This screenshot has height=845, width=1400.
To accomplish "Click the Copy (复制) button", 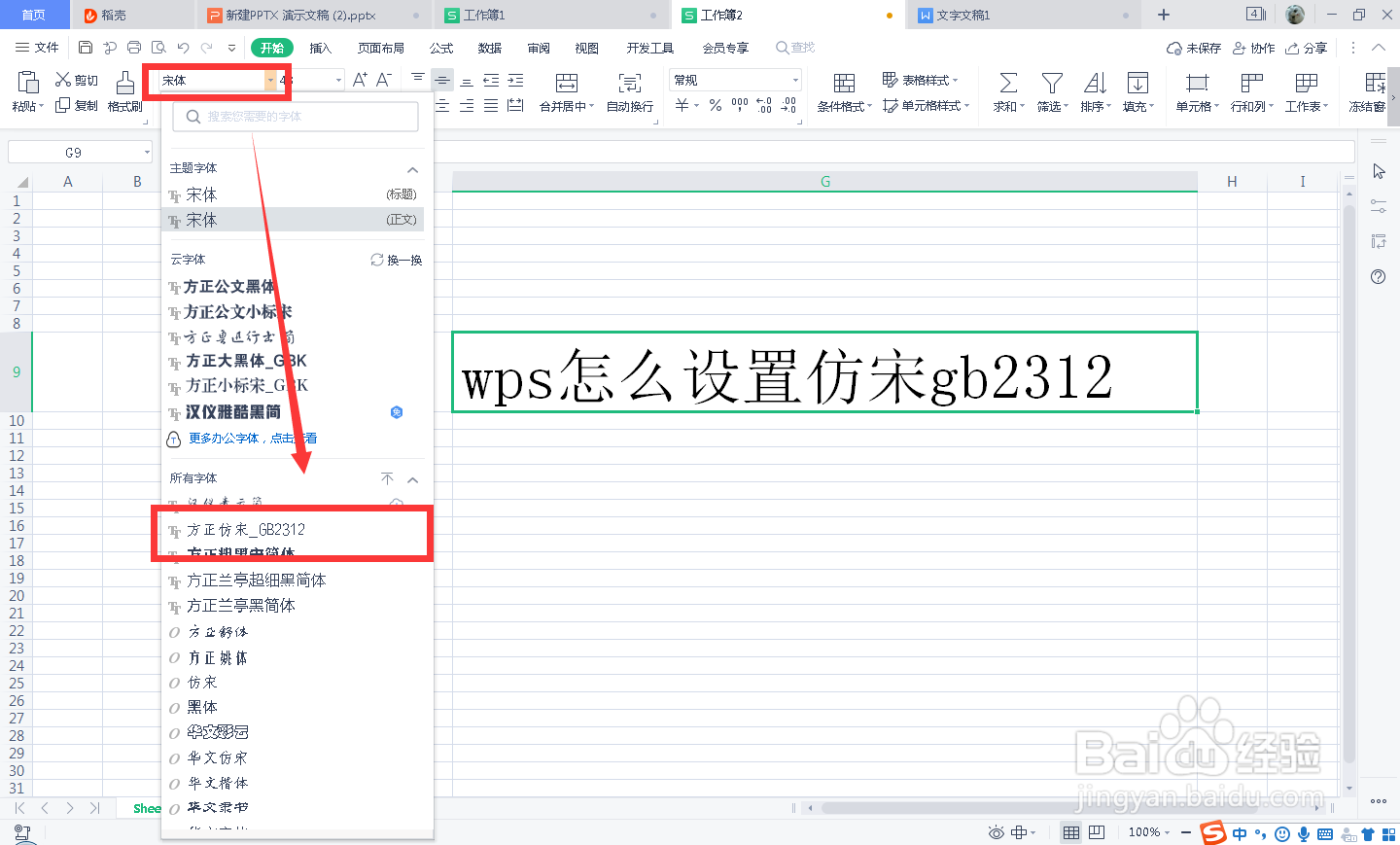I will 77,105.
